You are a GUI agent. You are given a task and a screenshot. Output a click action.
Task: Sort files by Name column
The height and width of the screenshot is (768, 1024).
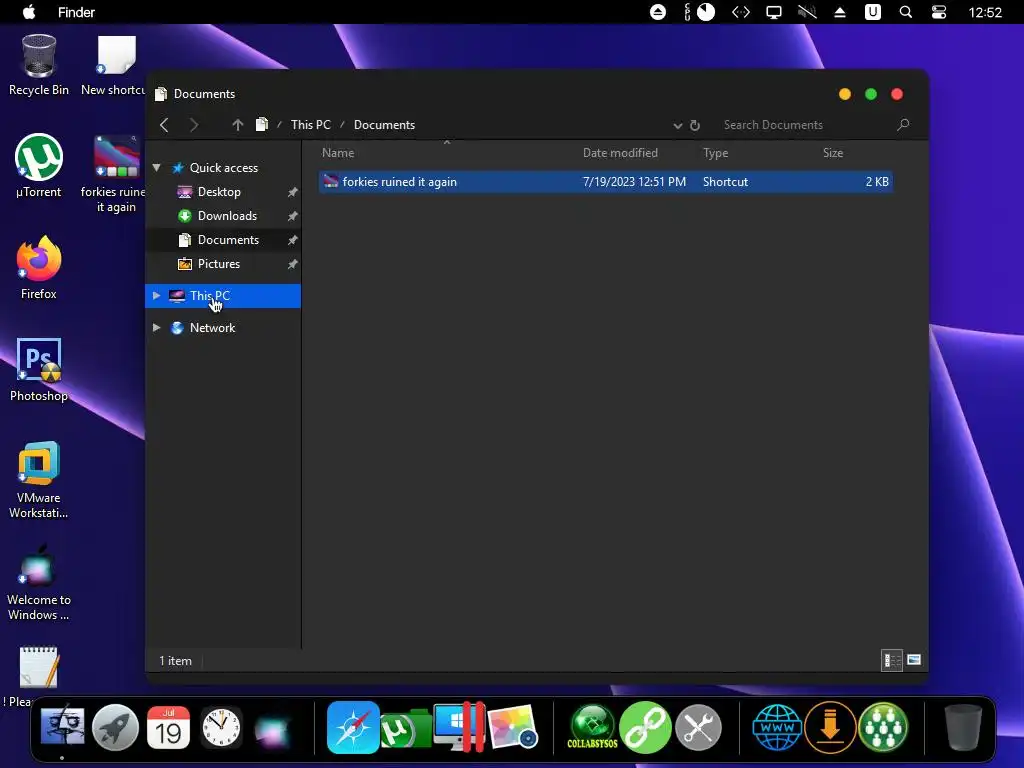[338, 153]
